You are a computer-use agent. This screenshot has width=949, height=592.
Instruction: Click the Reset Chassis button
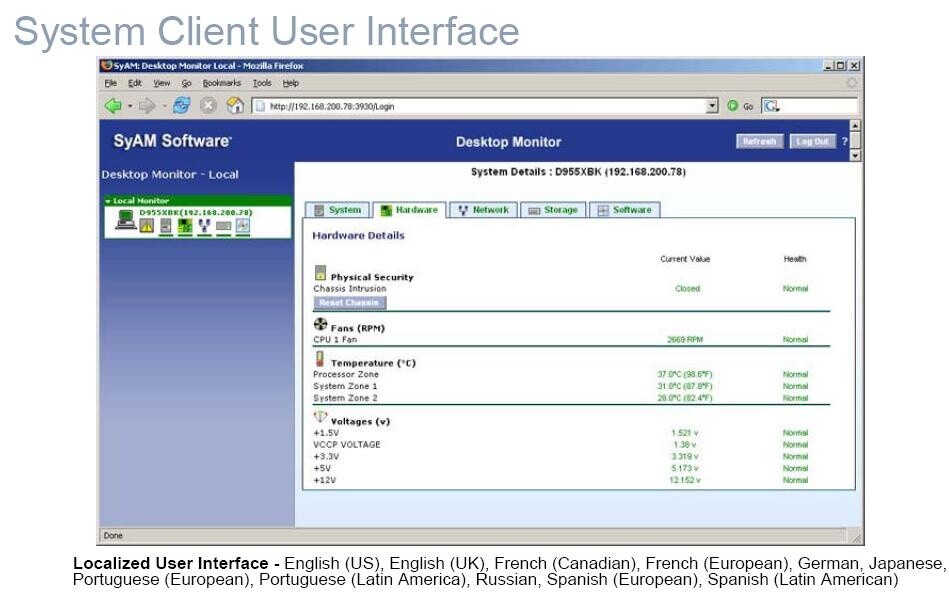[349, 302]
